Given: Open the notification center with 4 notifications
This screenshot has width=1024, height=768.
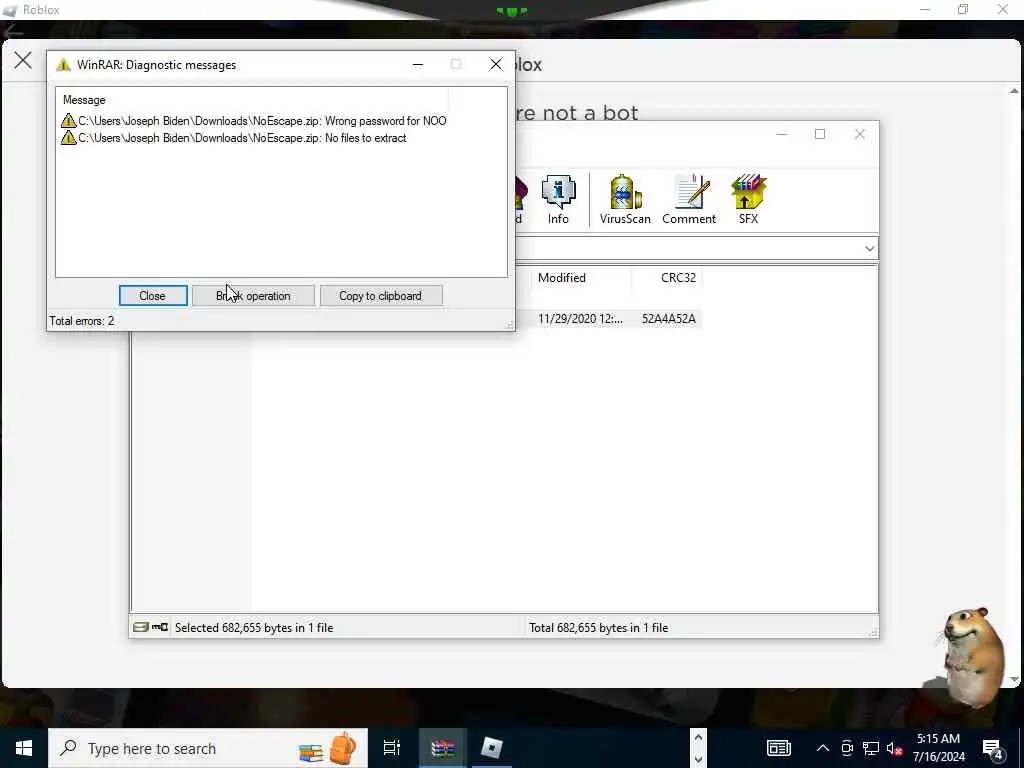Looking at the screenshot, I should pyautogui.click(x=993, y=749).
